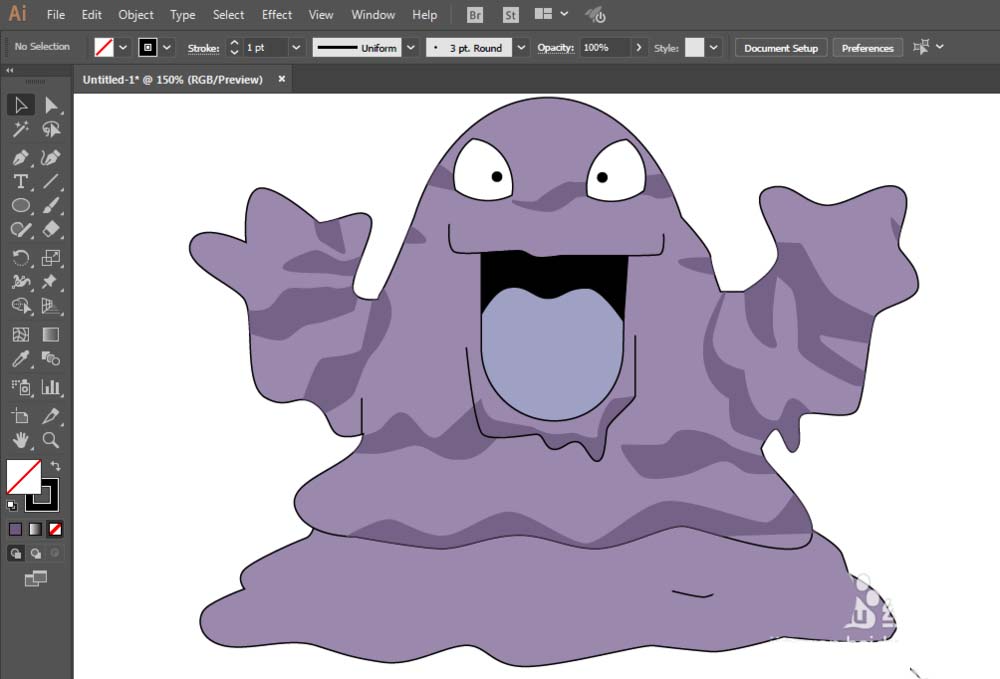Select the Magic Wand tool

coord(20,130)
